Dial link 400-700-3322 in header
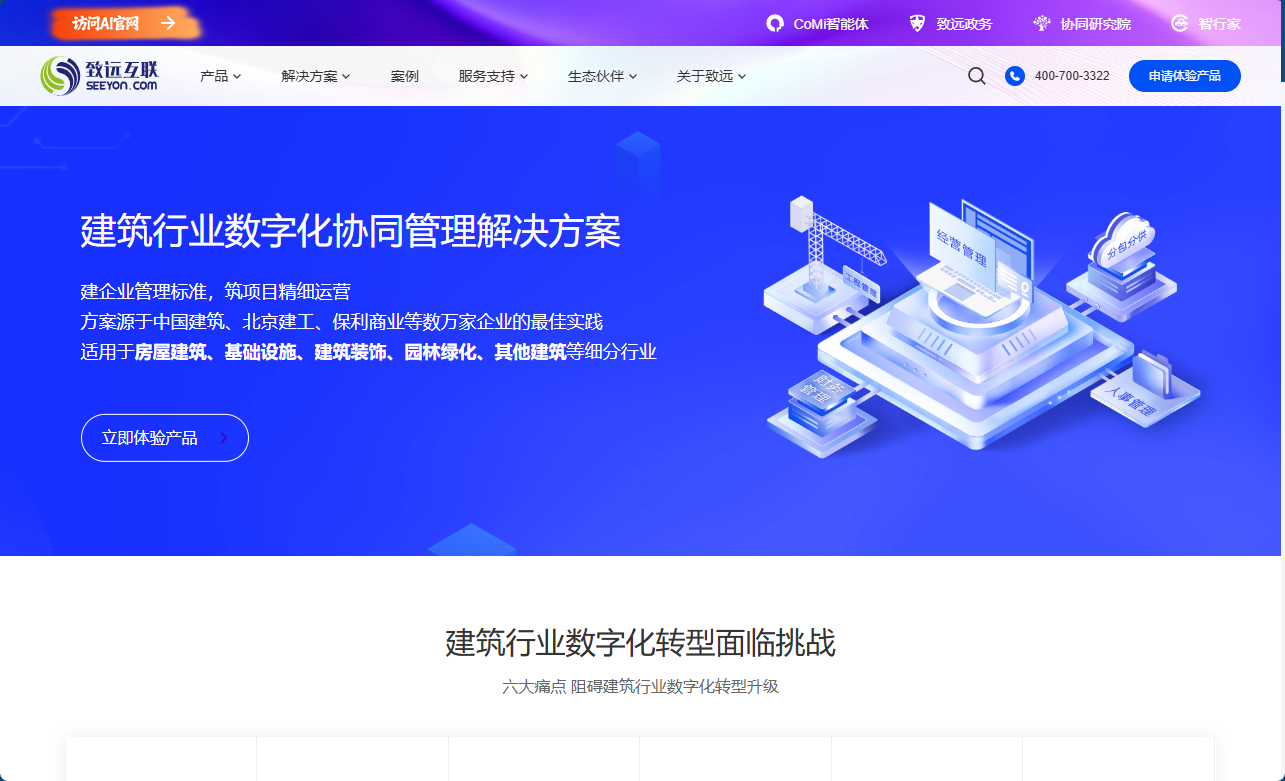 coord(1072,76)
